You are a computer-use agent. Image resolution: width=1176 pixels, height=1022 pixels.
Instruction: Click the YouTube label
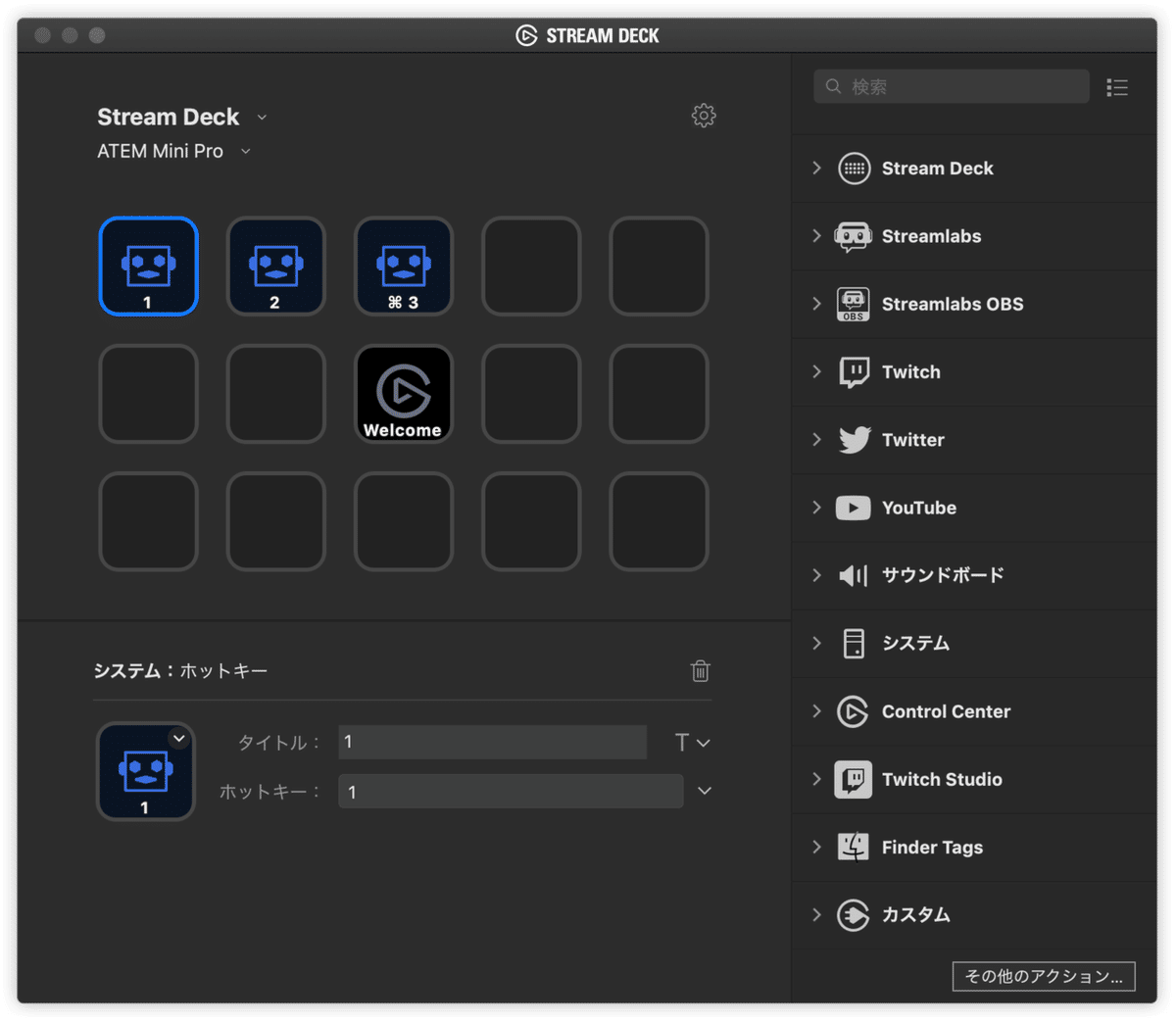[x=919, y=508]
